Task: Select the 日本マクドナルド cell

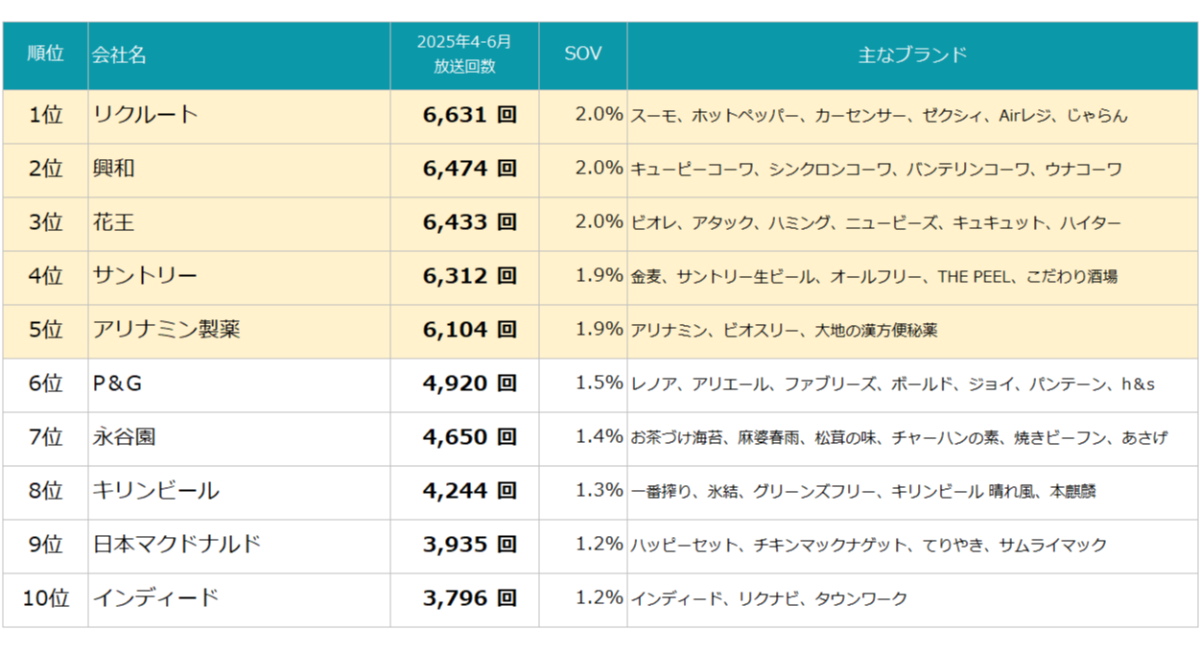Action: coord(177,545)
